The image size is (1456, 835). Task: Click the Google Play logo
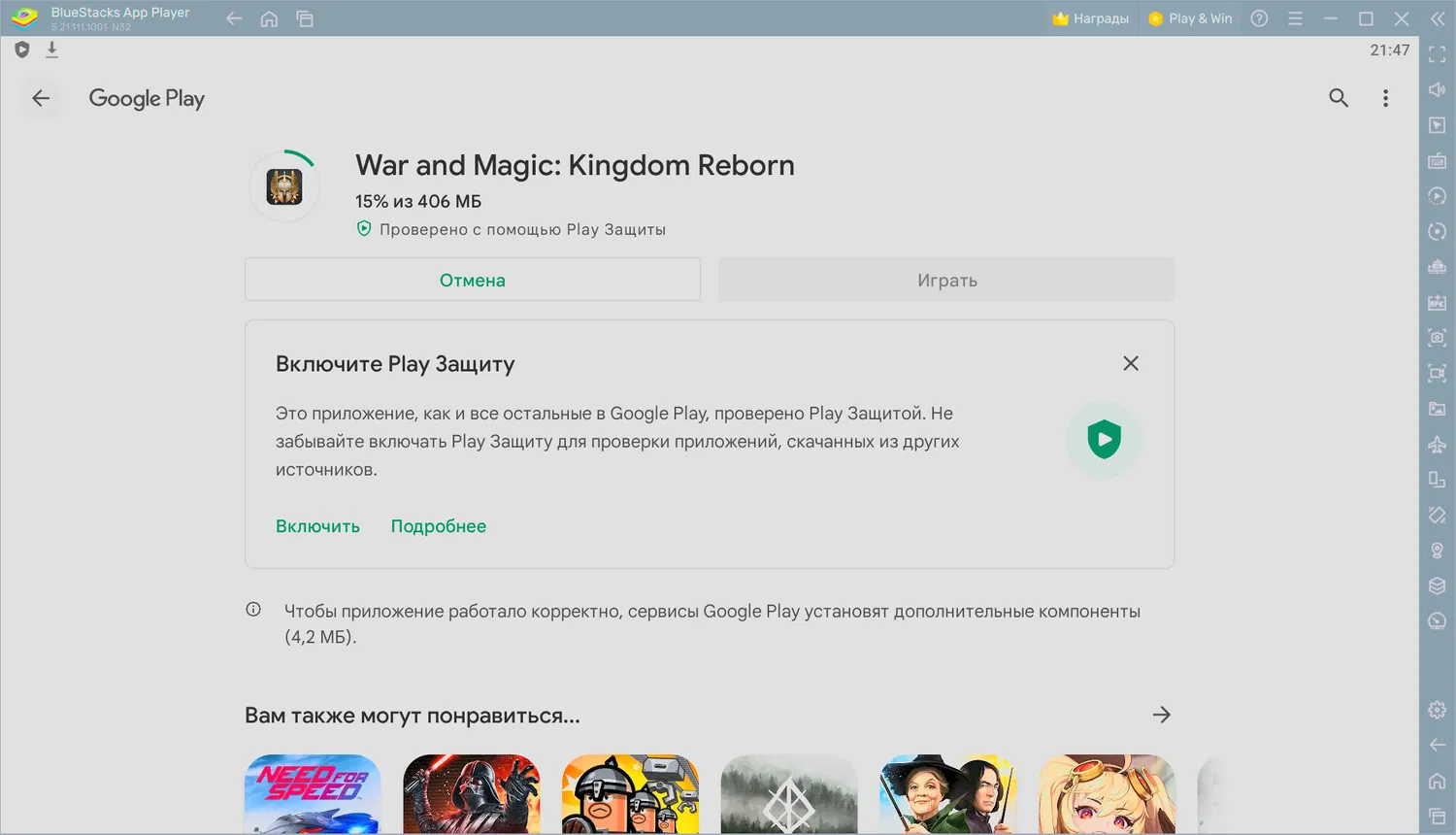[147, 98]
